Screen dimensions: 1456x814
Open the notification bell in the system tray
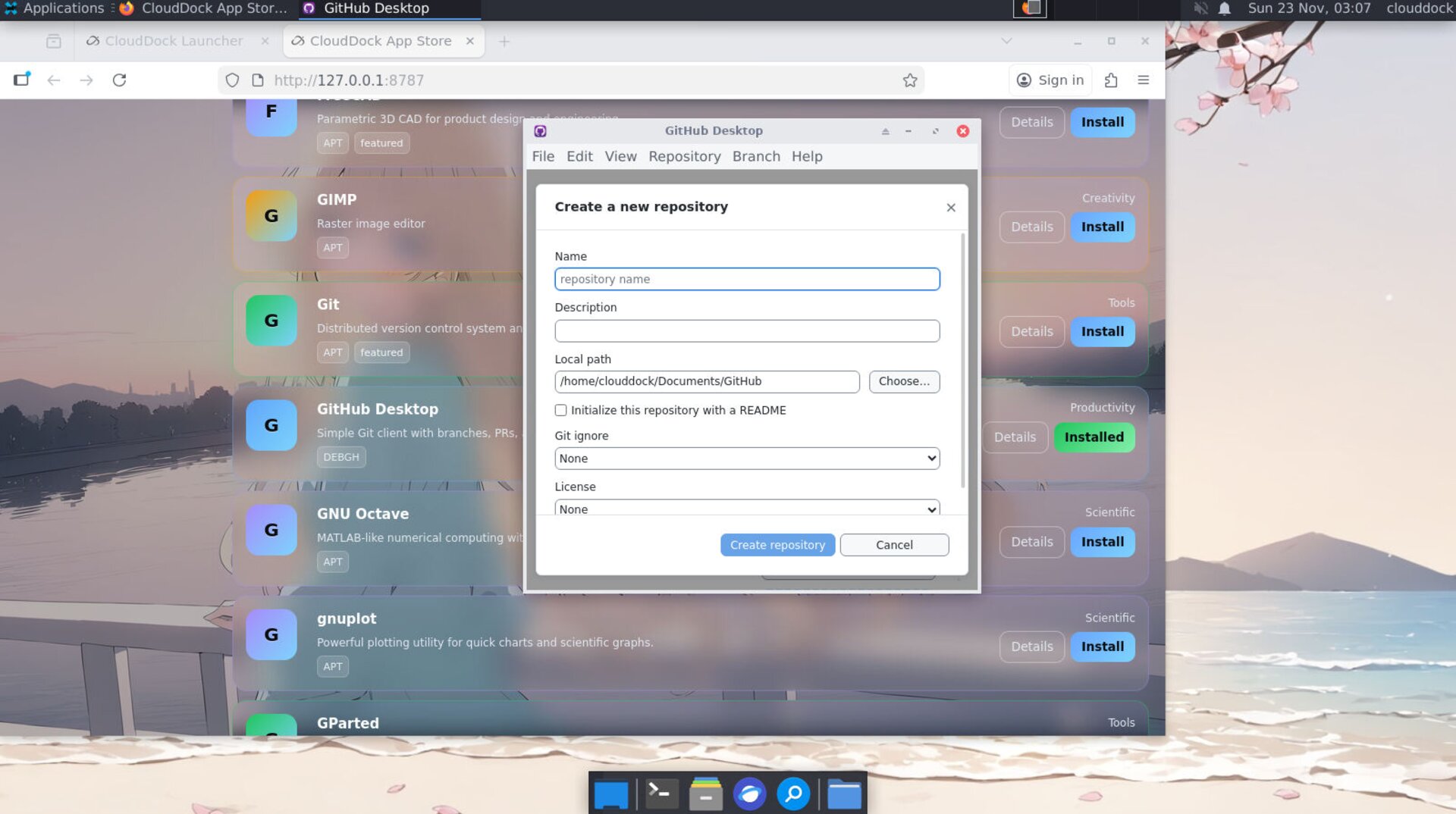pyautogui.click(x=1223, y=9)
